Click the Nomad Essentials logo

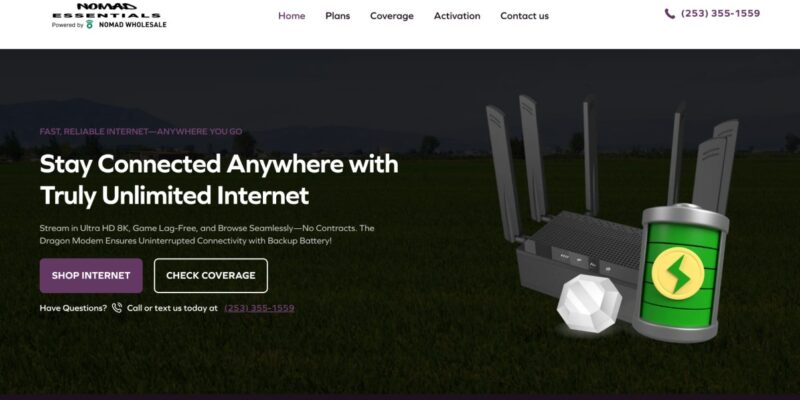click(x=109, y=15)
